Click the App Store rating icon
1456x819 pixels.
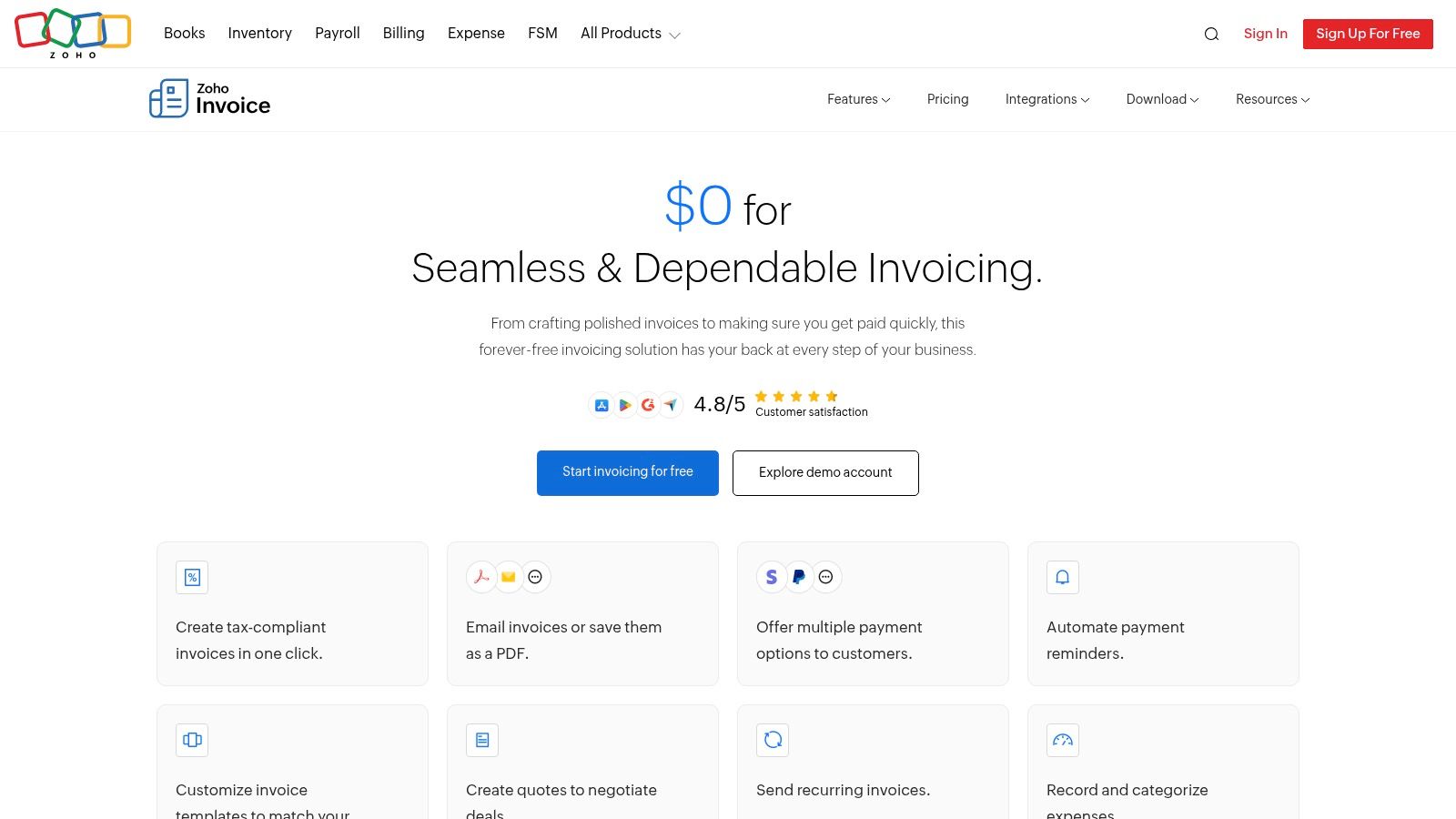coord(602,405)
